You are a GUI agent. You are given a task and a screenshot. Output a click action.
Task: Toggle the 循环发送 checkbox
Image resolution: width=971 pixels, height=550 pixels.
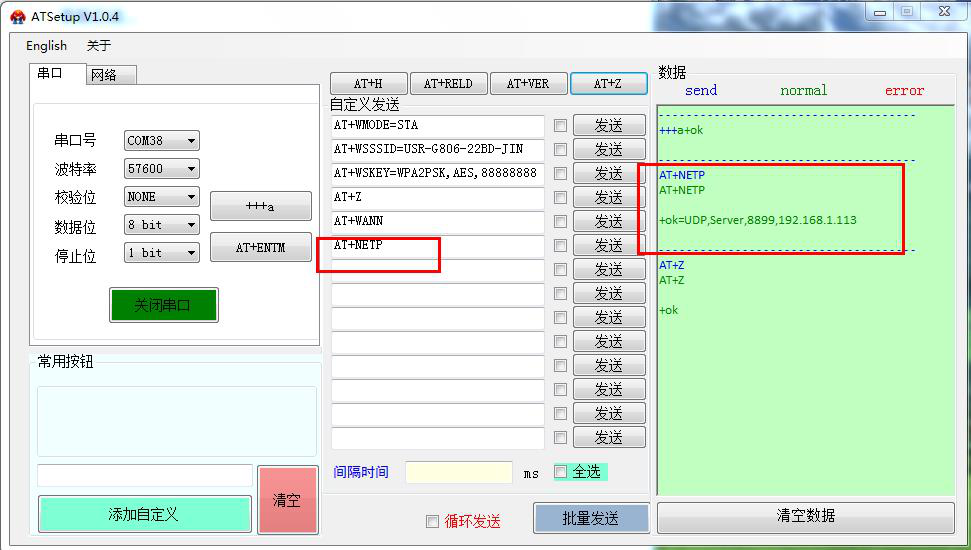(432, 521)
